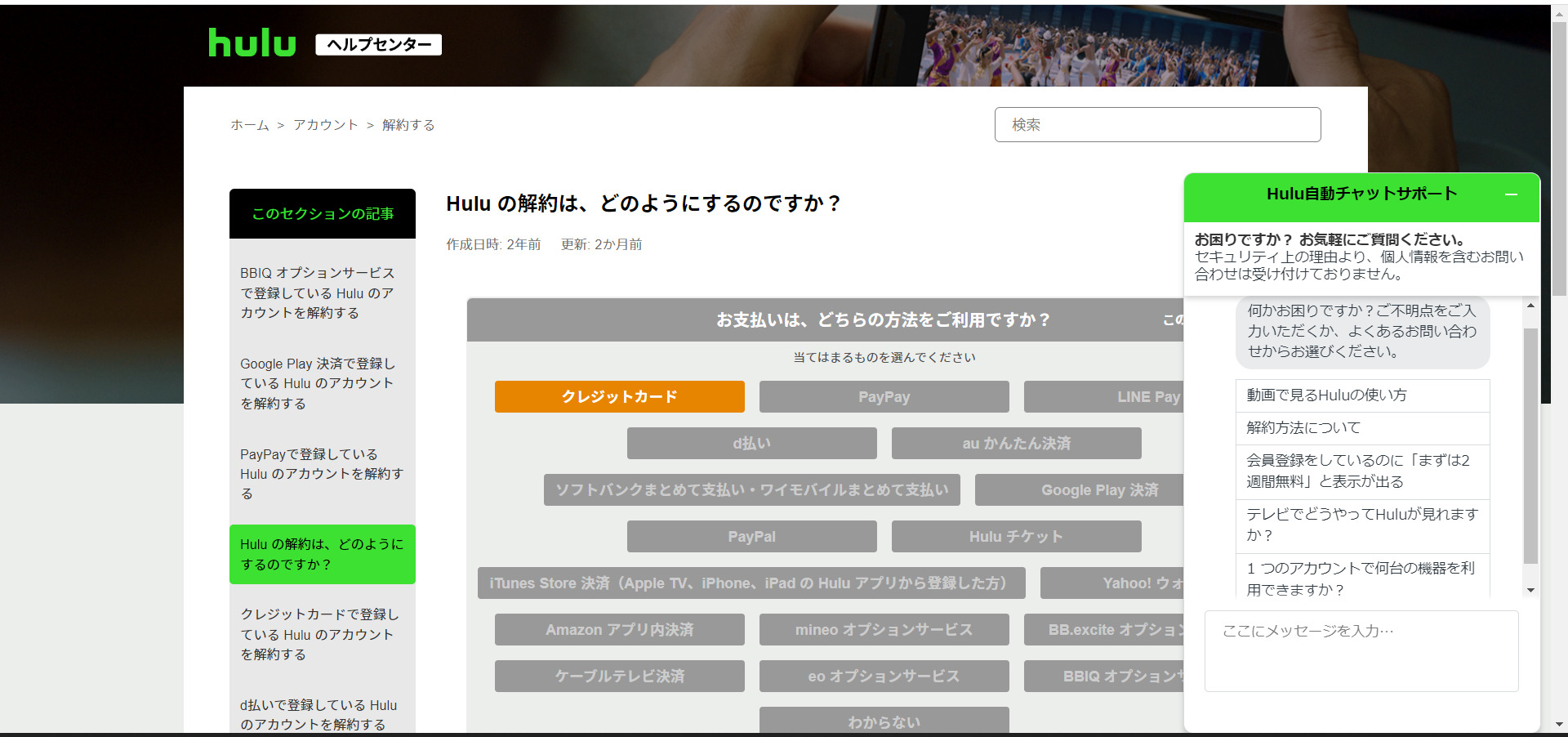Choose ソフトバンクまとめて支払い option

click(751, 489)
